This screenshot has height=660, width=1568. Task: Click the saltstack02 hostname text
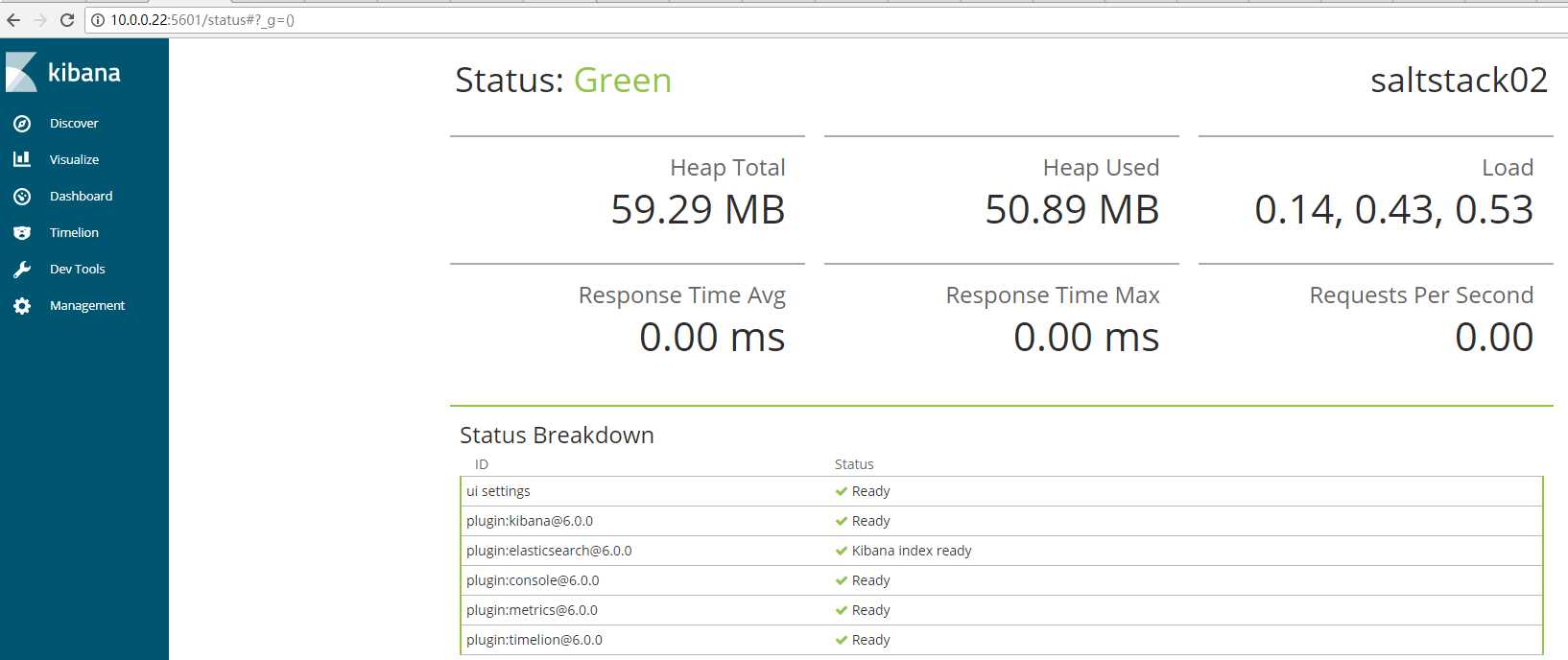coord(1460,81)
